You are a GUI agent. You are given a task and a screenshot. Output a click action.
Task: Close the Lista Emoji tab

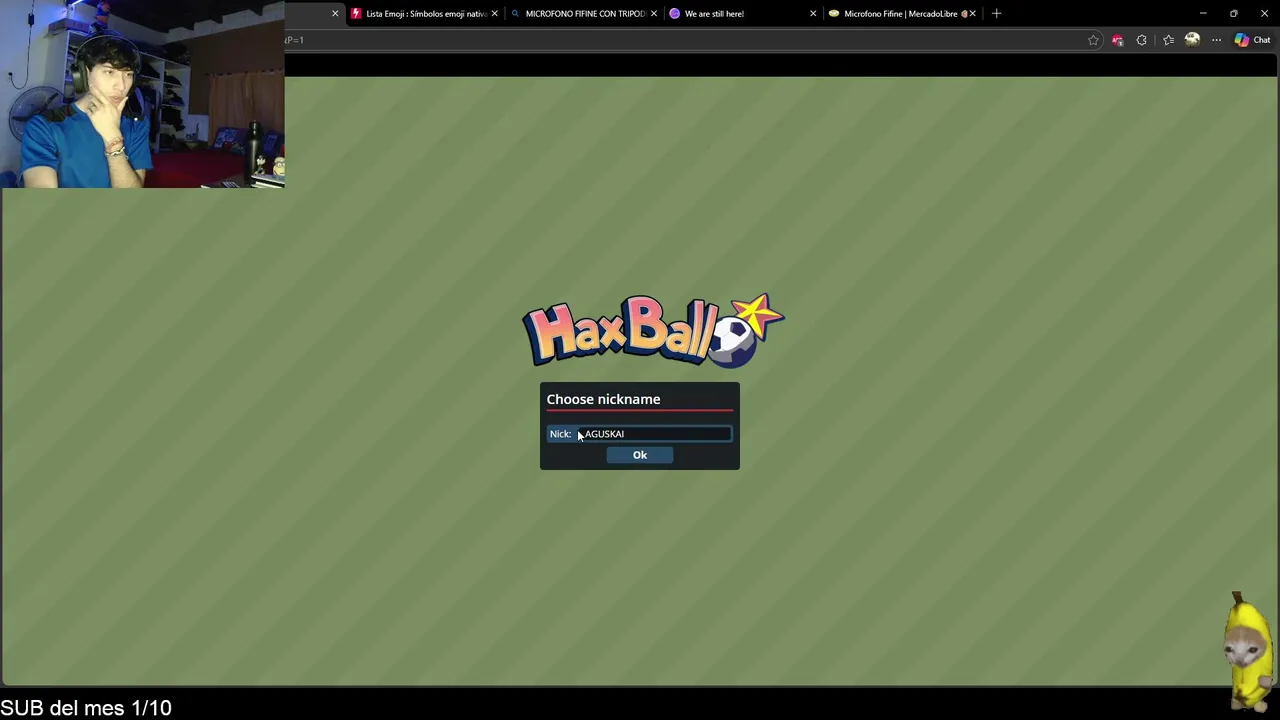tap(494, 14)
